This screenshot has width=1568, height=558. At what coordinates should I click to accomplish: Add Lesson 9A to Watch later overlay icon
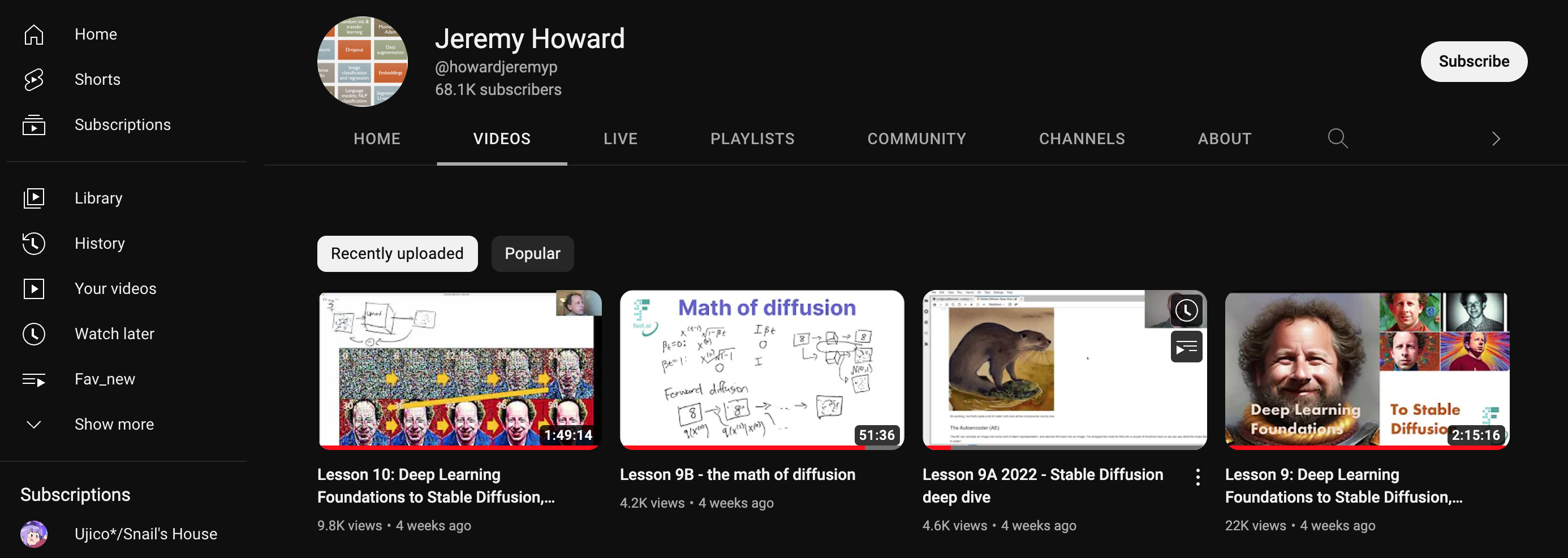(1186, 310)
